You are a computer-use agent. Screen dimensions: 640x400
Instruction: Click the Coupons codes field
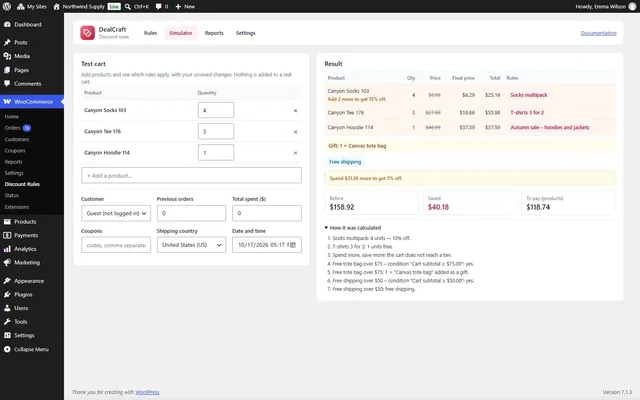(116, 245)
